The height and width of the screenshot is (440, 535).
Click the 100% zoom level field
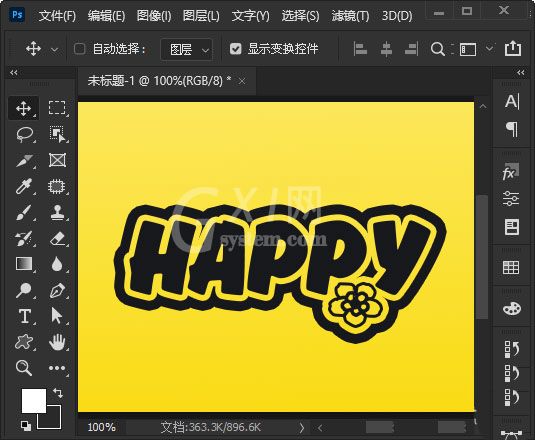click(102, 427)
